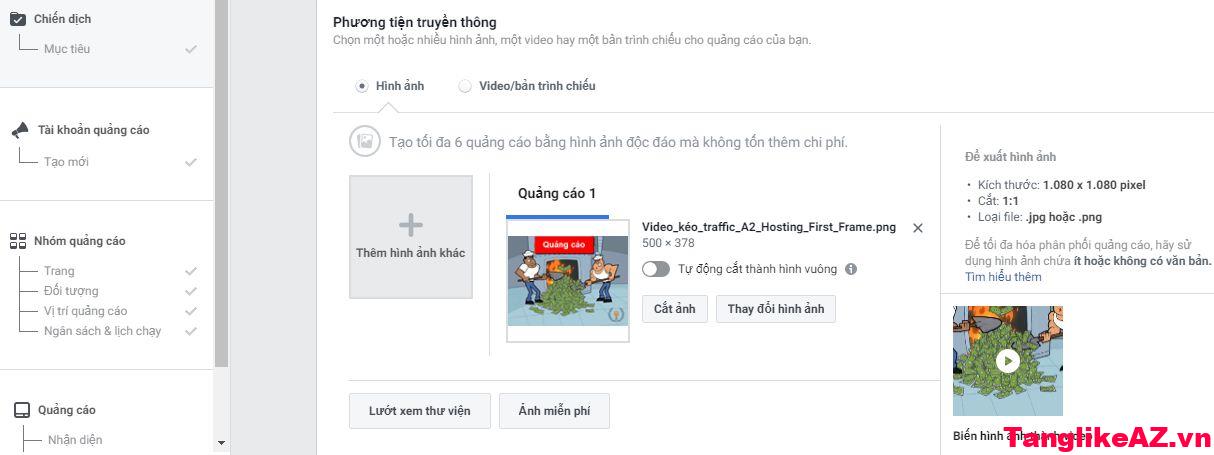The height and width of the screenshot is (455, 1214).
Task: Click the image icon beside 'Tạo tối đa 6 quảng cáo'
Action: (x=365, y=142)
